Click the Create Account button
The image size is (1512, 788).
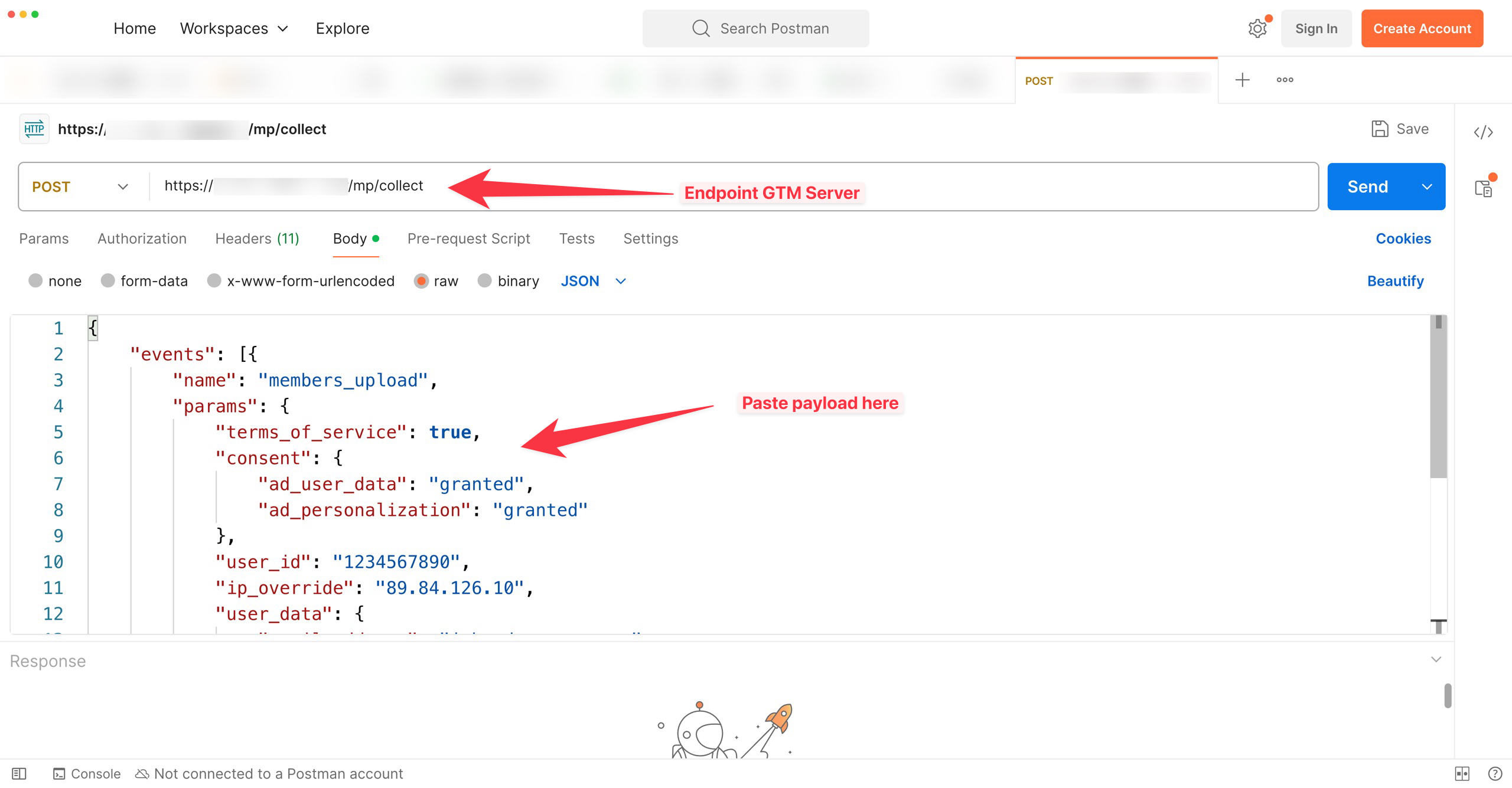tap(1422, 28)
